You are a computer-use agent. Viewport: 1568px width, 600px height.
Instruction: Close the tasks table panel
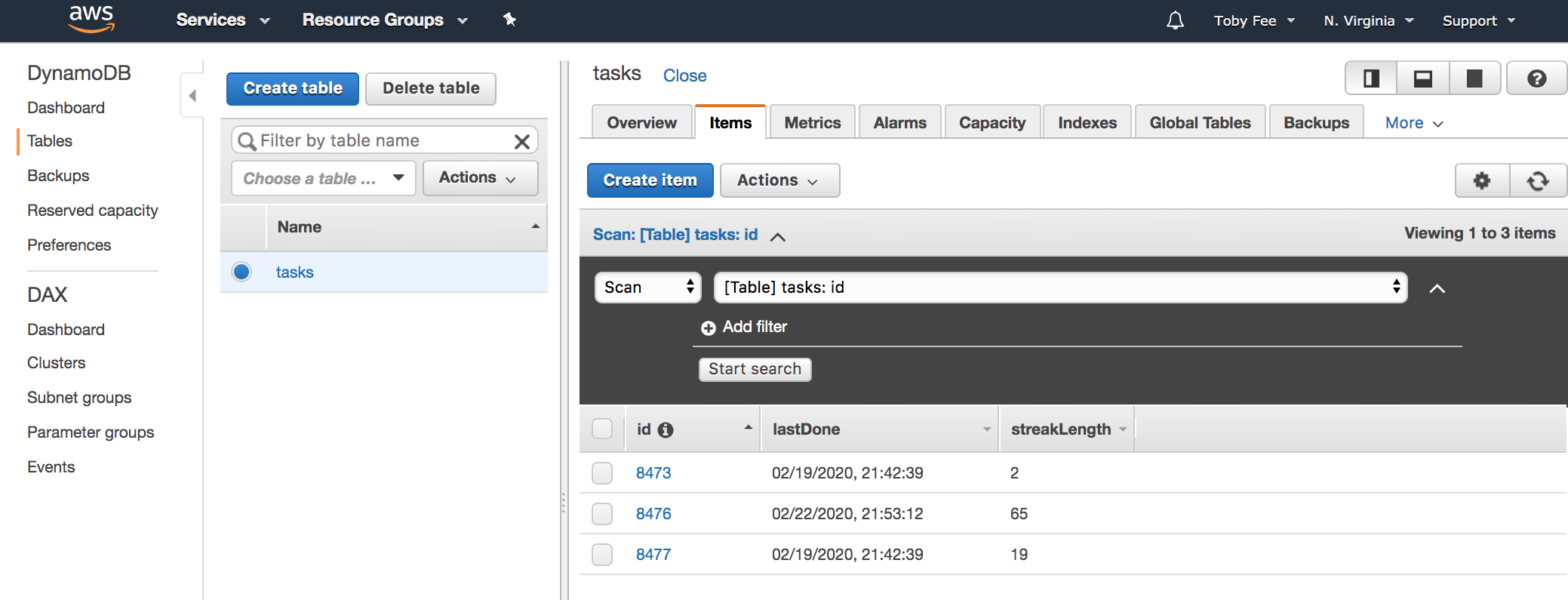coord(684,76)
